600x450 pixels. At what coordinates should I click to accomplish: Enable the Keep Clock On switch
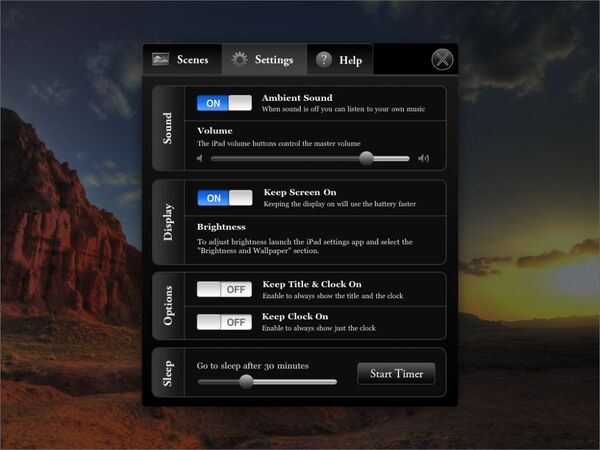tap(224, 322)
